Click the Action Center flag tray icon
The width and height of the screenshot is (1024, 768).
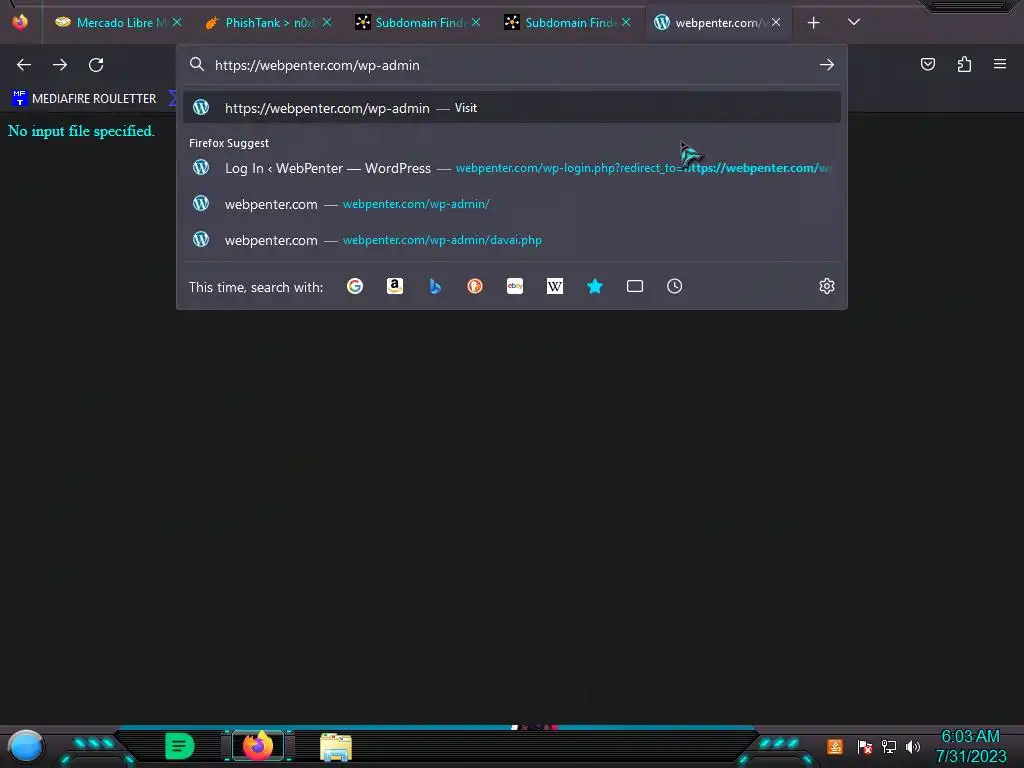(865, 746)
